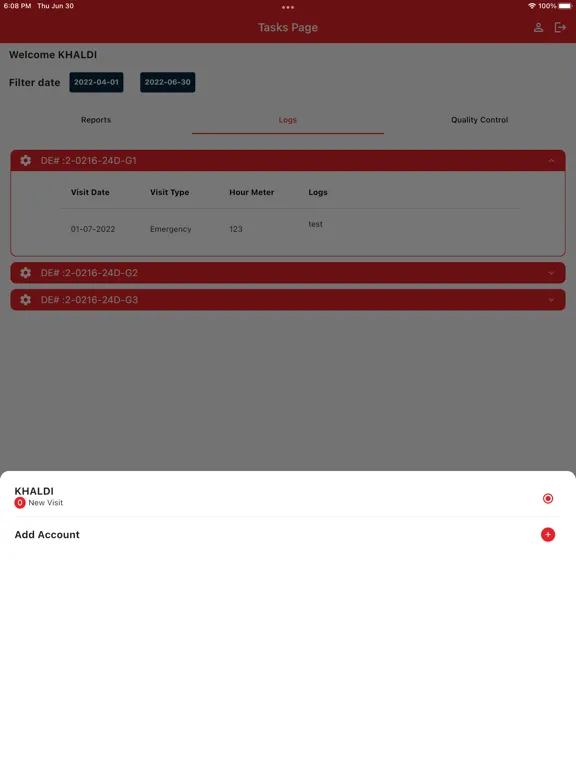Tap the red plus Add Account icon
Viewport: 576px width, 768px height.
[548, 534]
